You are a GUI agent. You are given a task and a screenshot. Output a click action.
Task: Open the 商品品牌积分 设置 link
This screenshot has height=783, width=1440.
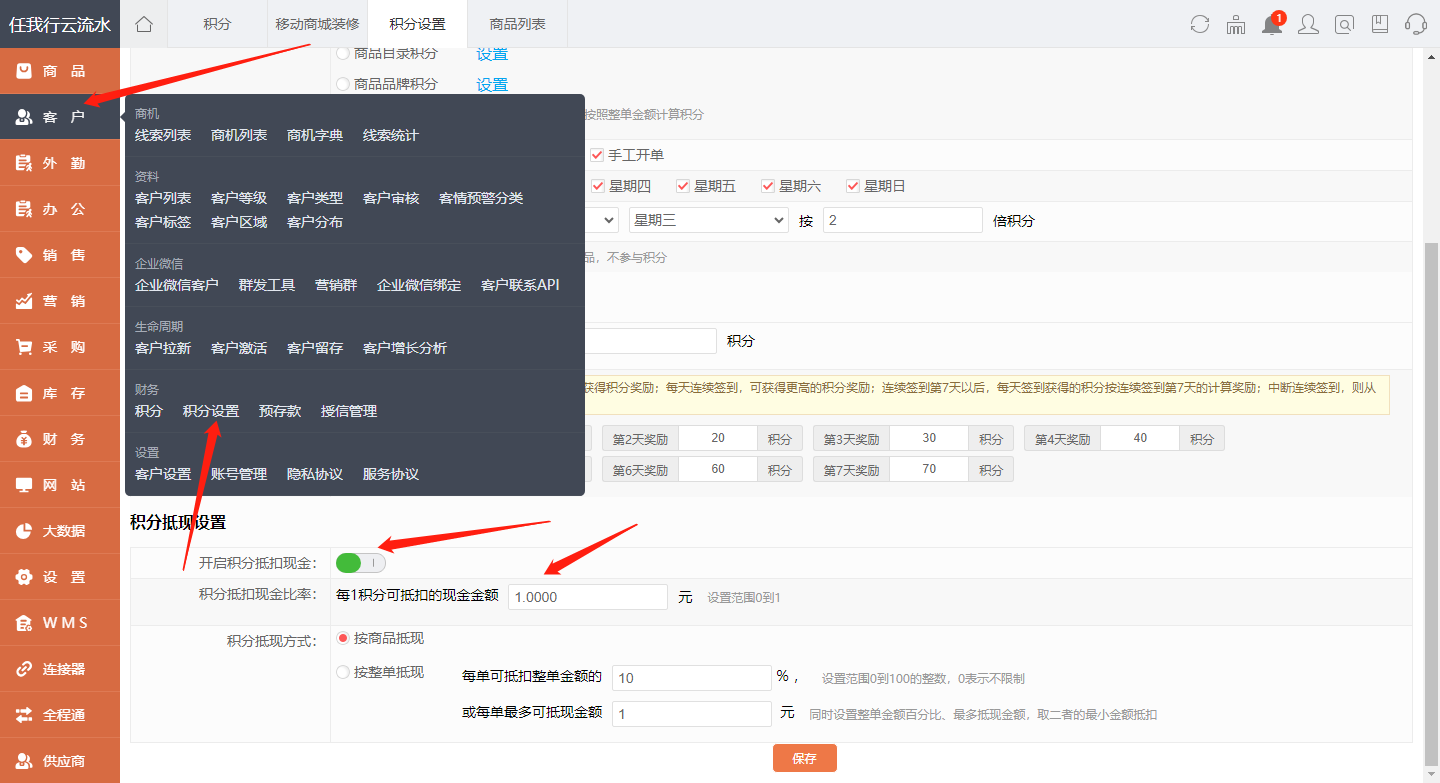pyautogui.click(x=491, y=84)
